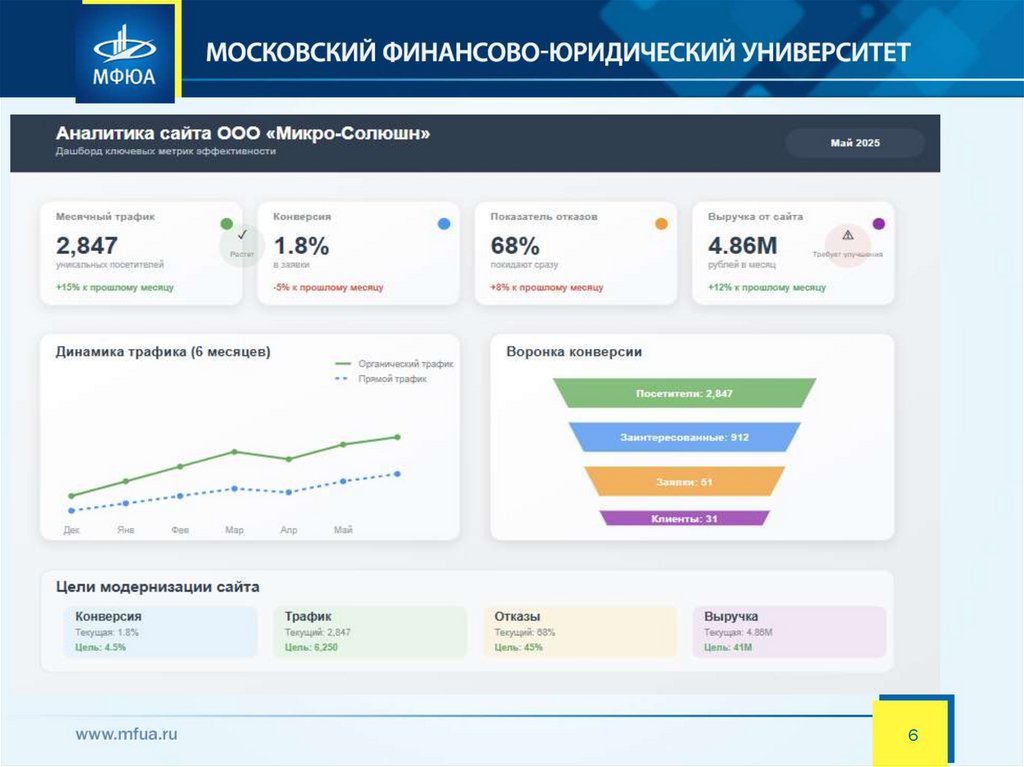
Task: Click the last blue direct traffic data point
Action: click(398, 474)
